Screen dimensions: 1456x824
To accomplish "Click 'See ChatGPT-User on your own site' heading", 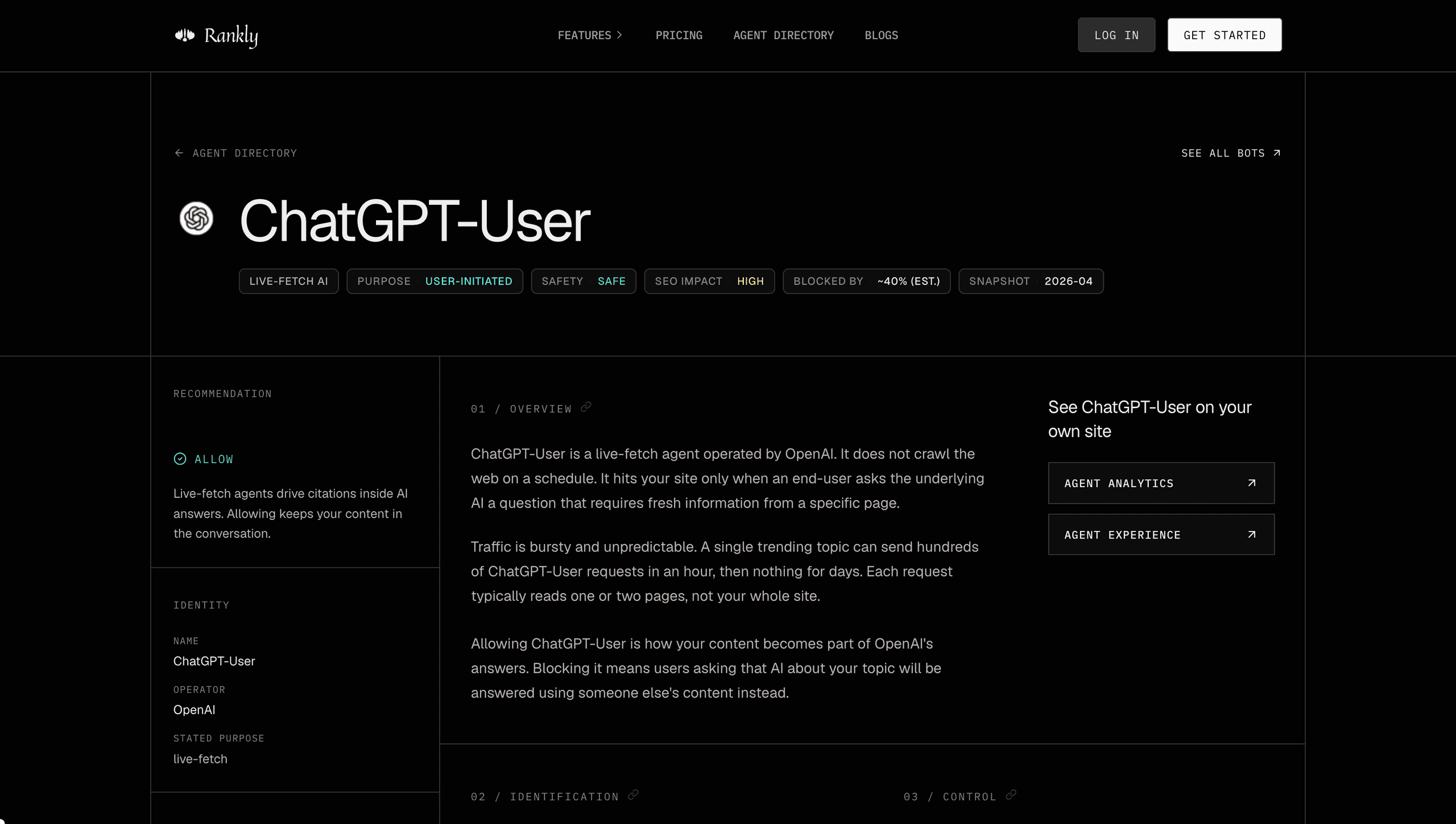I will 1149,419.
